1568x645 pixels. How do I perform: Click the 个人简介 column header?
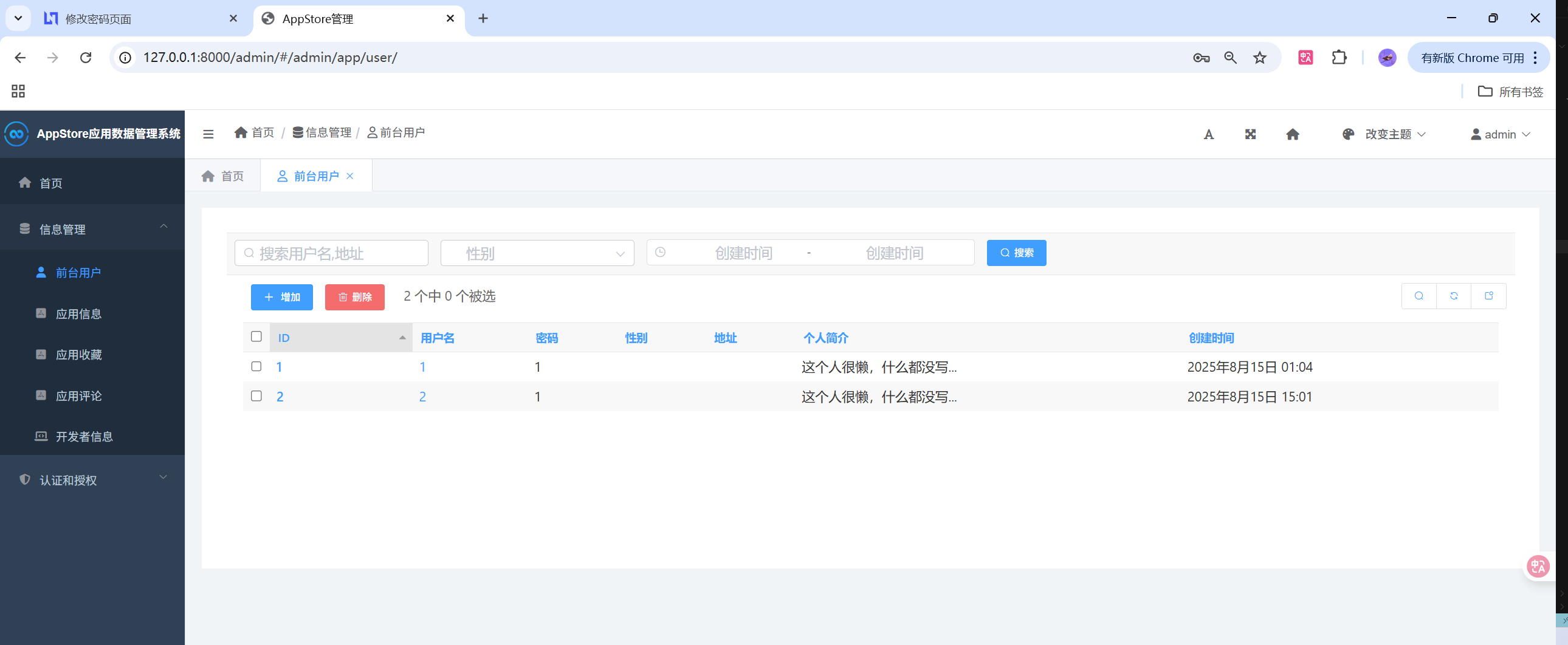tap(826, 338)
